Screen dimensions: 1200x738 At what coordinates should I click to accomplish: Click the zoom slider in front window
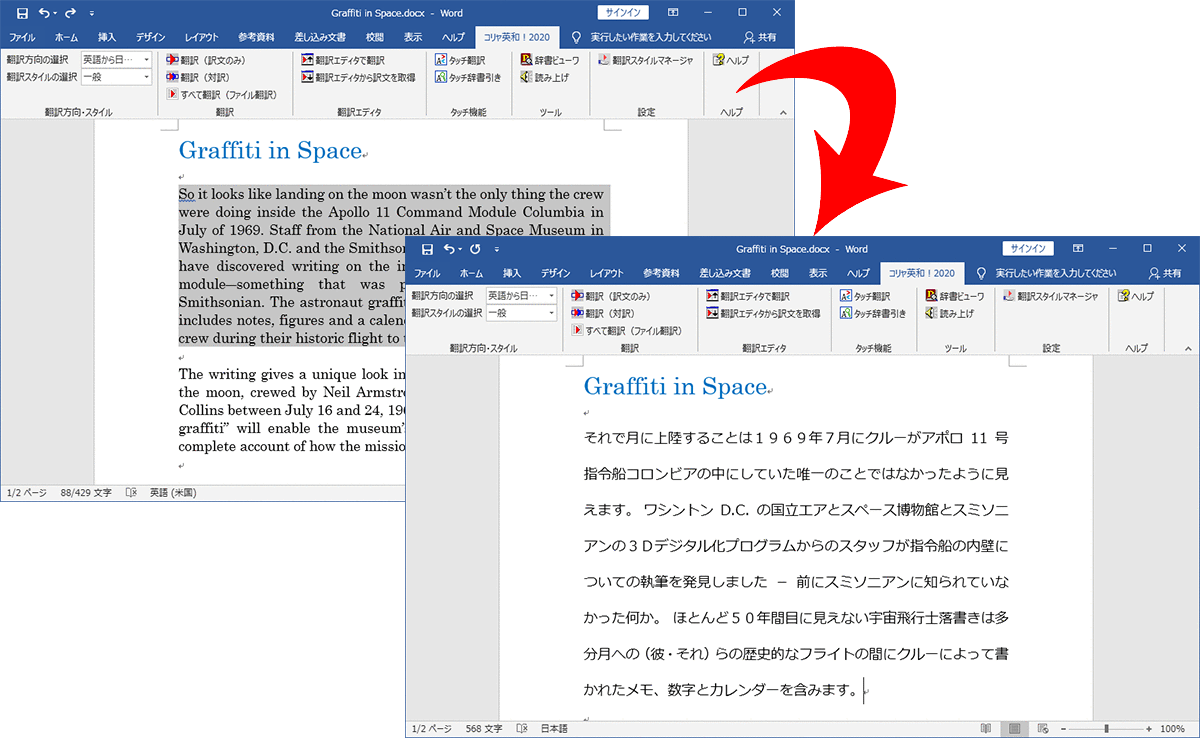(x=1106, y=729)
